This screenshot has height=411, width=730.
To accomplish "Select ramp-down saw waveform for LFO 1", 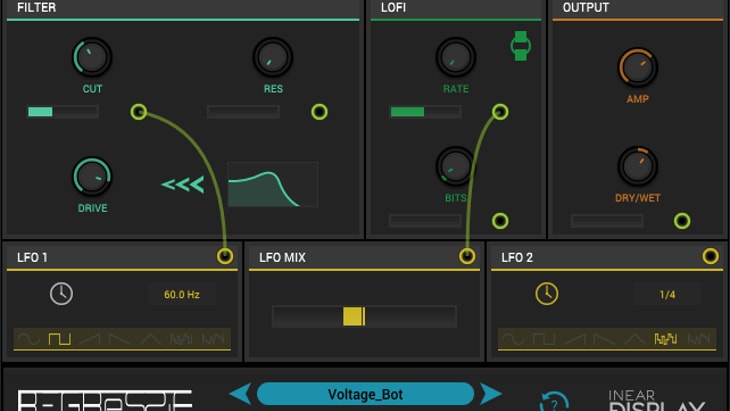I will (x=119, y=339).
